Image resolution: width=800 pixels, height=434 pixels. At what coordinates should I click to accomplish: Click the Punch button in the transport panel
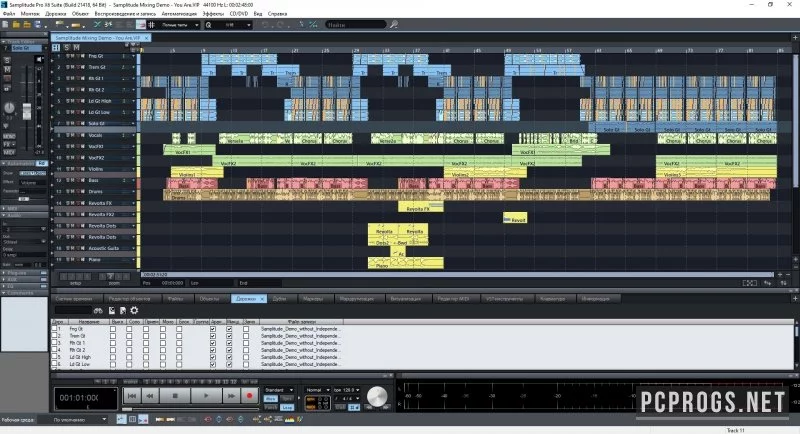coord(271,407)
